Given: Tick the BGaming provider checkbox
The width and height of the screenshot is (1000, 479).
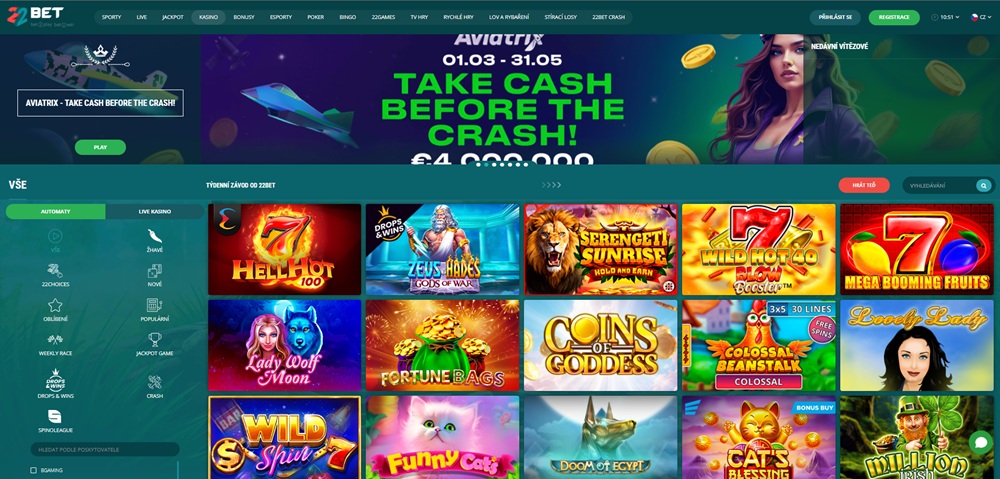Looking at the screenshot, I should point(34,470).
